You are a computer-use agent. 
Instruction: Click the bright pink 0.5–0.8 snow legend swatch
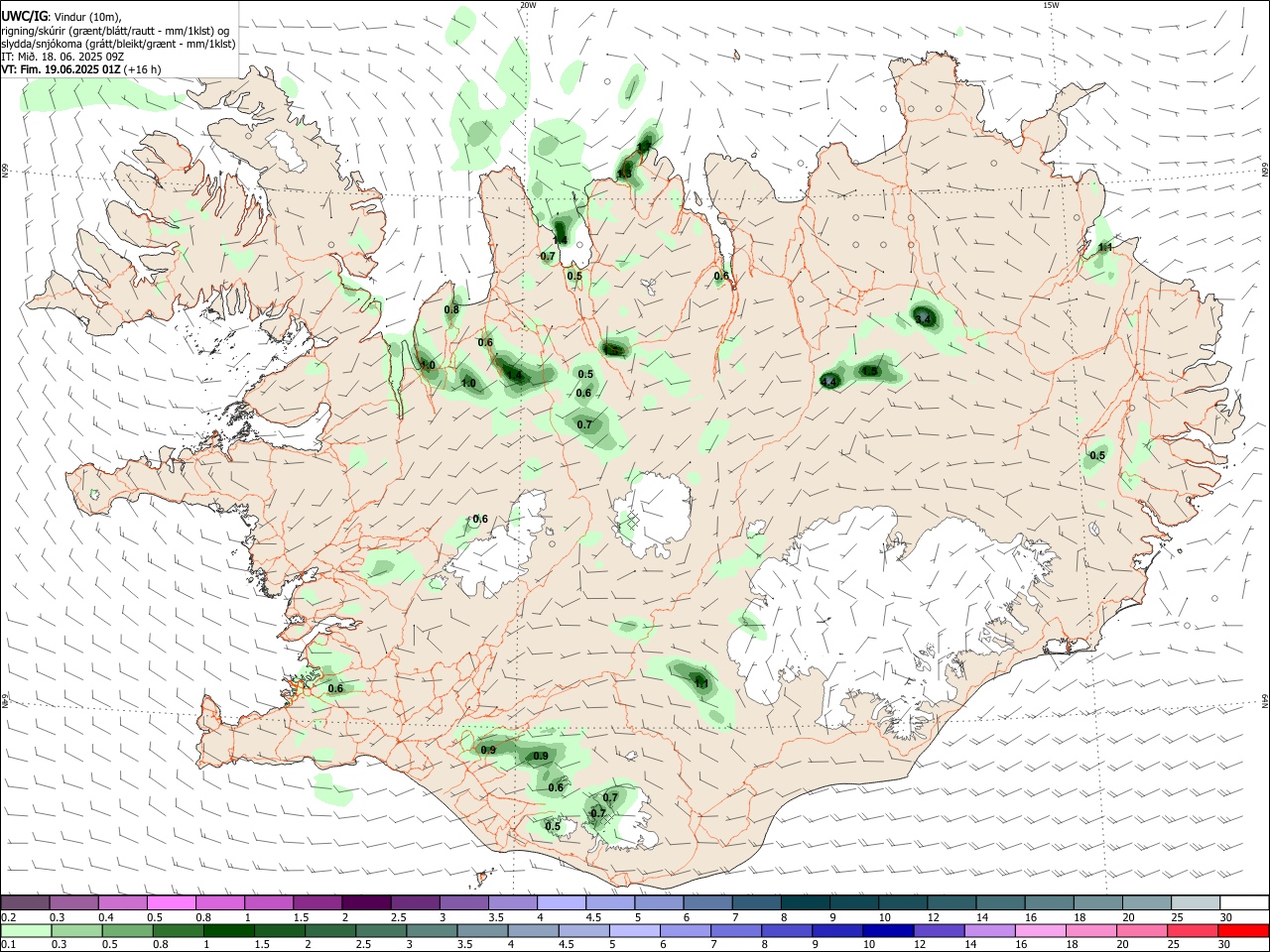coord(173,903)
